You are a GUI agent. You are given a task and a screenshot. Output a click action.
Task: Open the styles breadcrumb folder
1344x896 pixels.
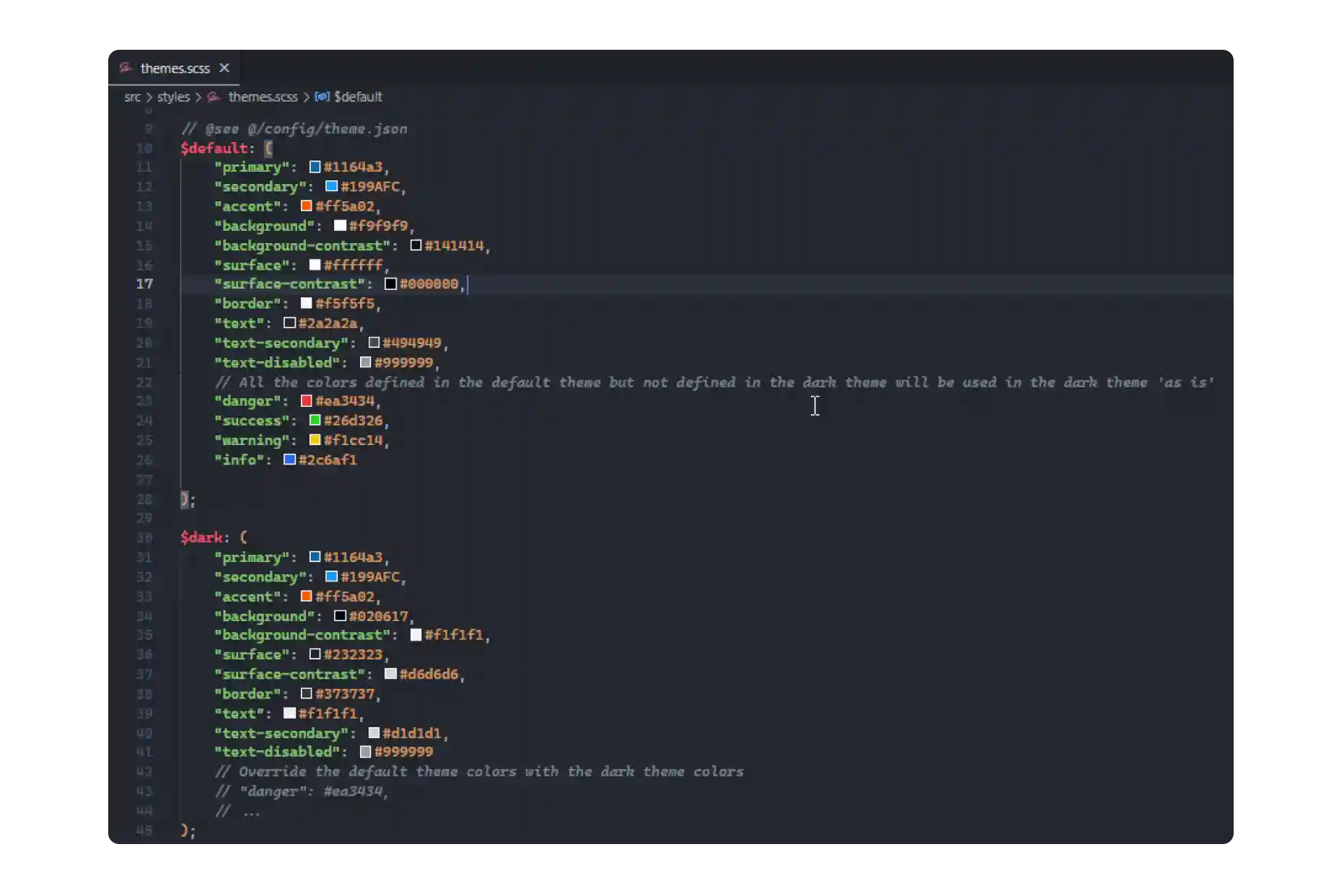point(173,97)
